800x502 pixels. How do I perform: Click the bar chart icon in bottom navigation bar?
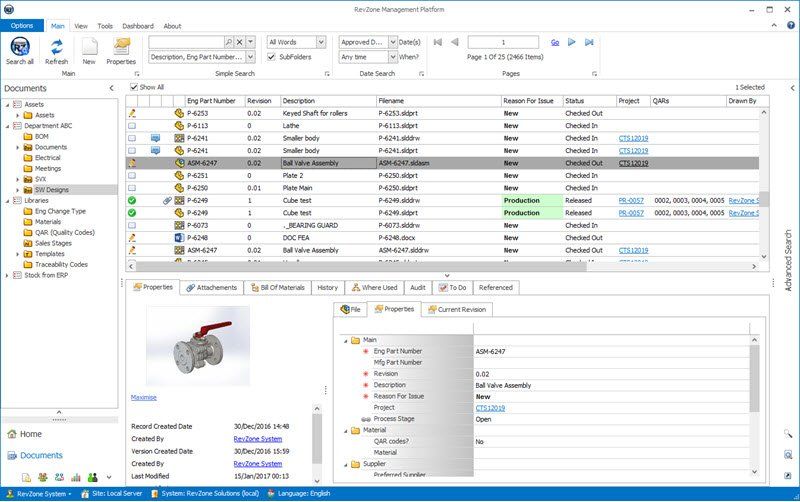point(76,478)
